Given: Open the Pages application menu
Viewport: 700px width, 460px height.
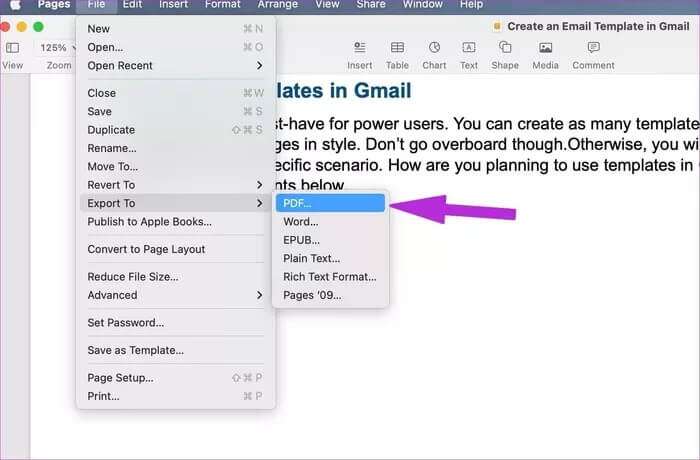Looking at the screenshot, I should click(x=54, y=5).
